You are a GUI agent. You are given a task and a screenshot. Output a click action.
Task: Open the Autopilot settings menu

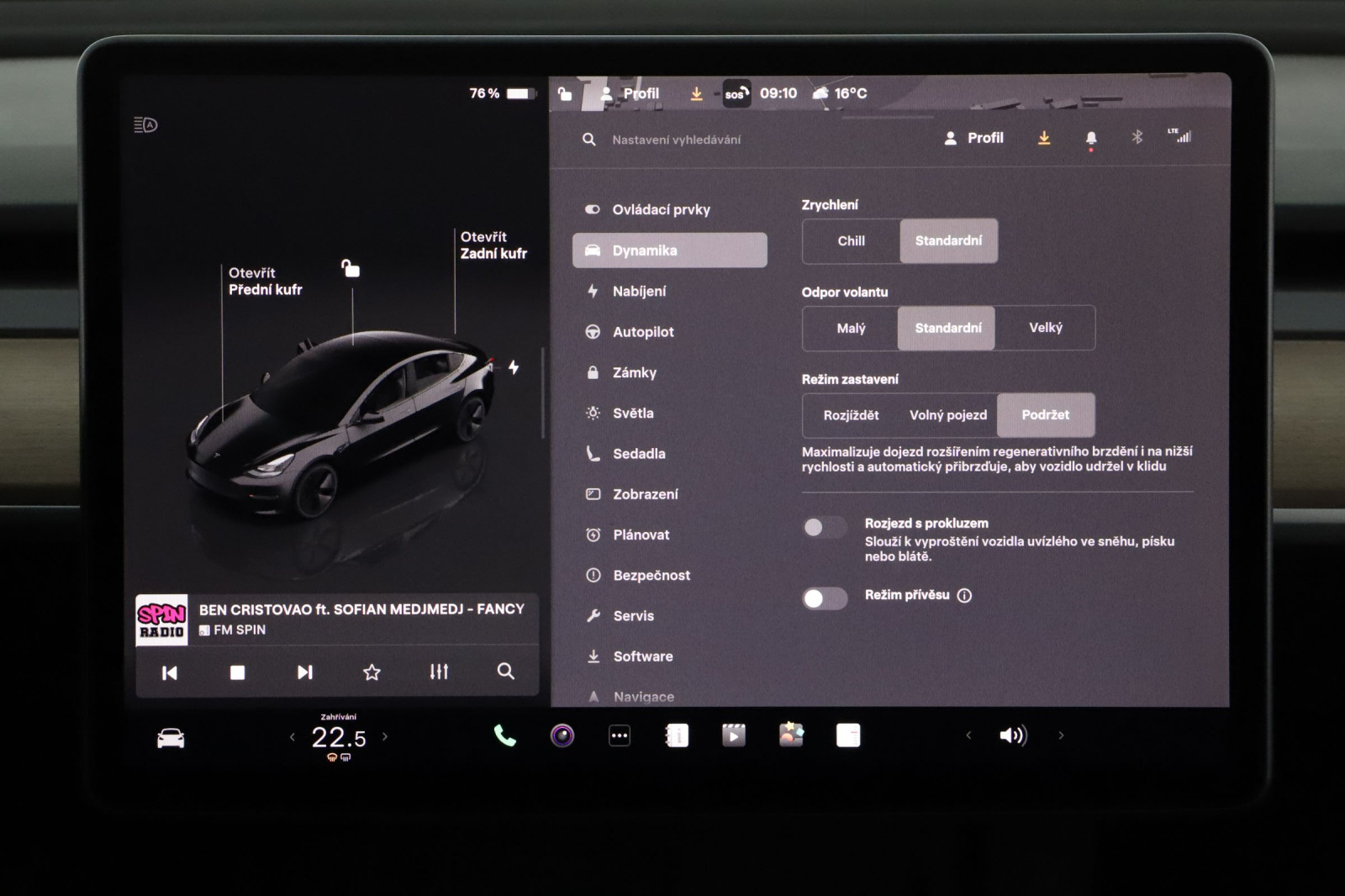coord(643,332)
